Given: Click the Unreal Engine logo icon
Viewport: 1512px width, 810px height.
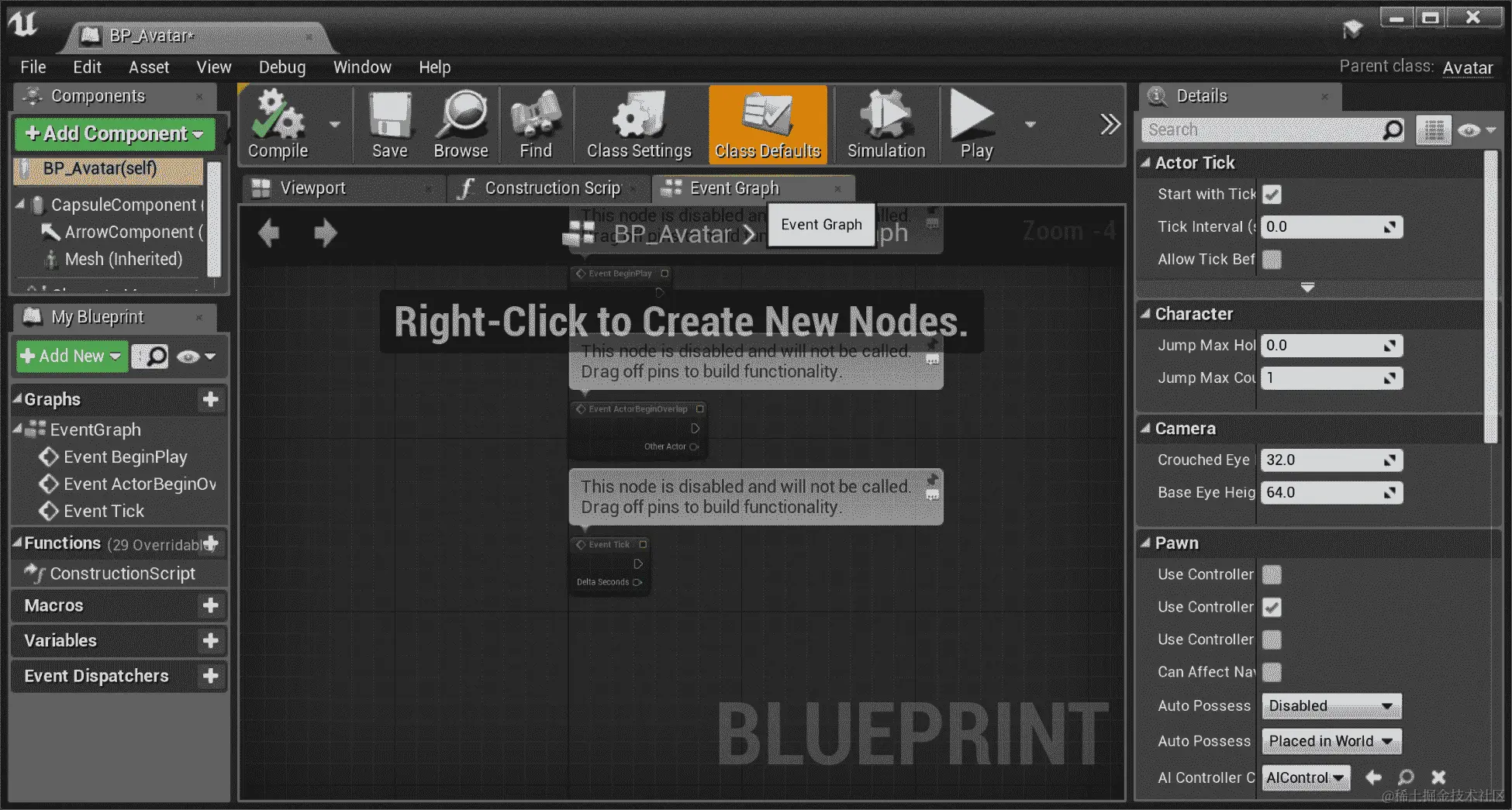Looking at the screenshot, I should pos(23,23).
